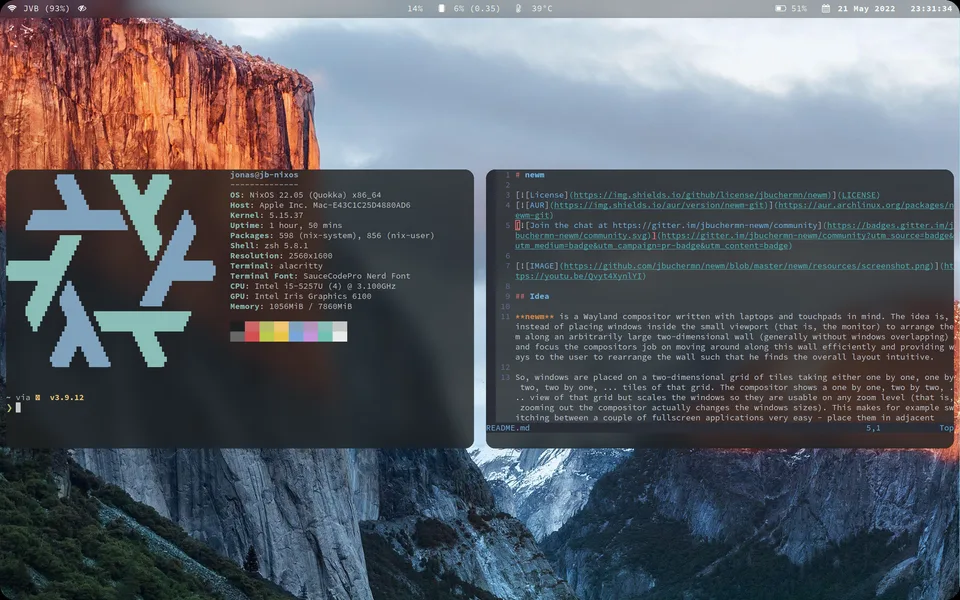Click the Python snake glyph before v3.9.12

coord(38,397)
